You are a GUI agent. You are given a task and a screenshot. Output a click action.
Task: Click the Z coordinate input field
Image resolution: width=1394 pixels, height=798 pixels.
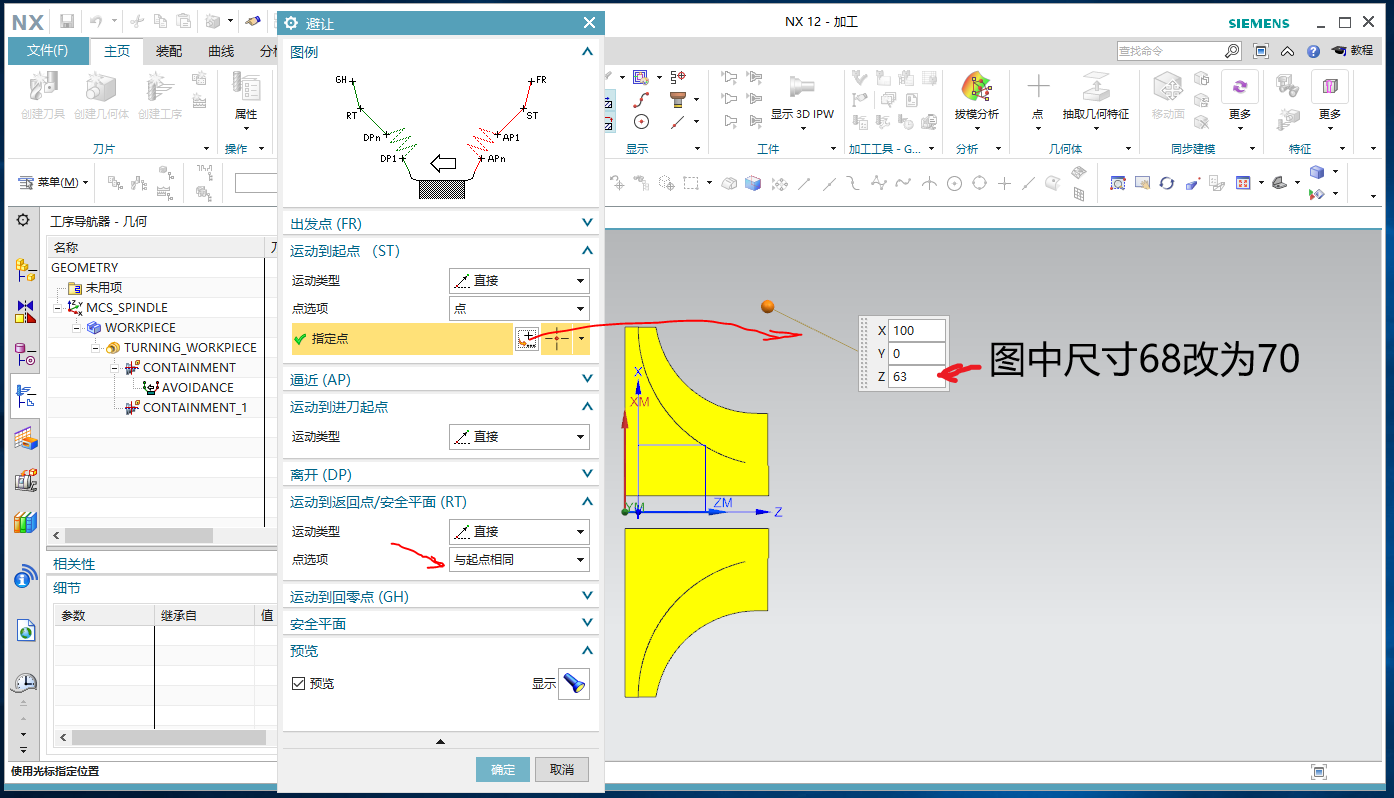pos(916,376)
